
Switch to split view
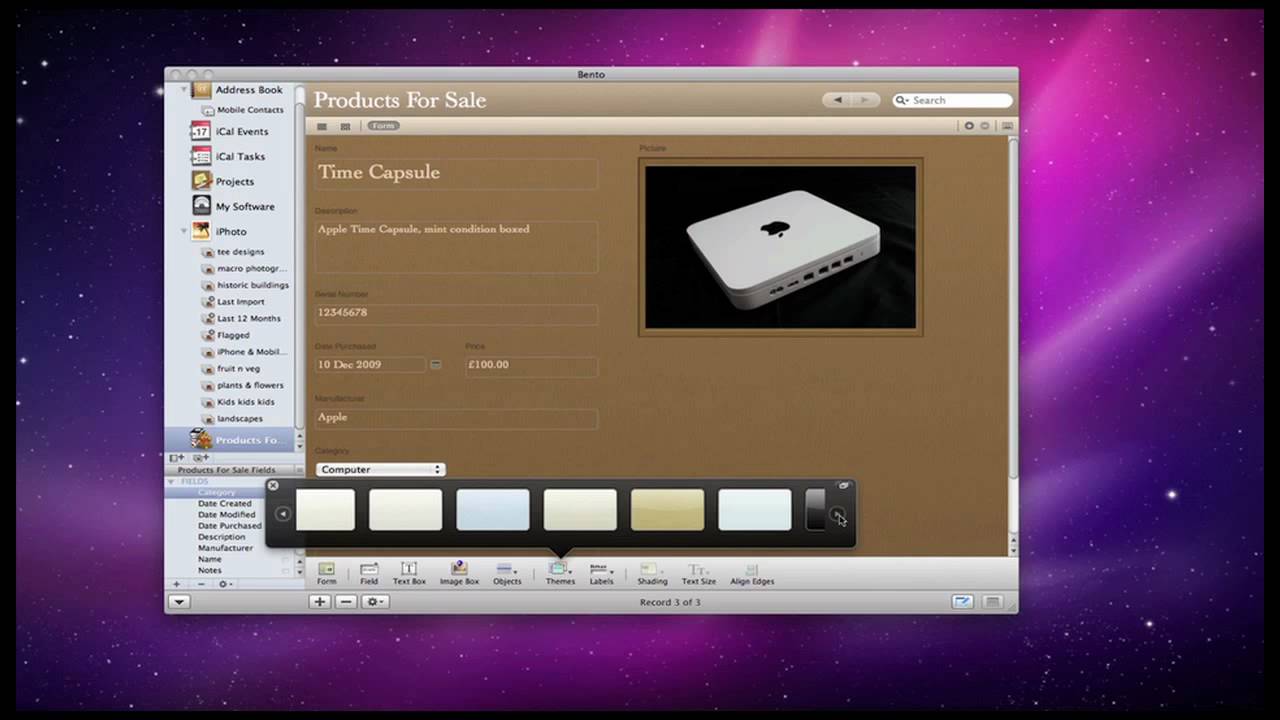pyautogui.click(x=345, y=126)
